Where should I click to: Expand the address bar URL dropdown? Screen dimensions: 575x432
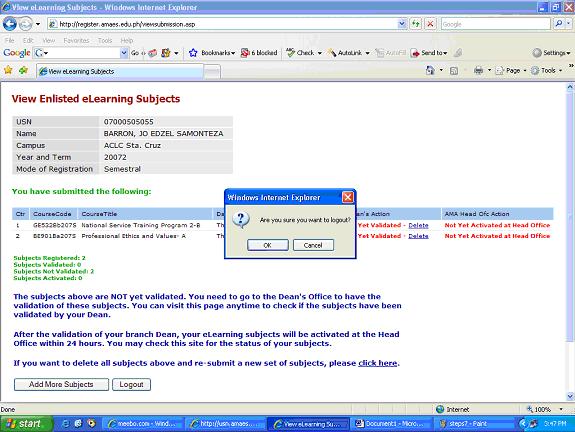coord(402,24)
